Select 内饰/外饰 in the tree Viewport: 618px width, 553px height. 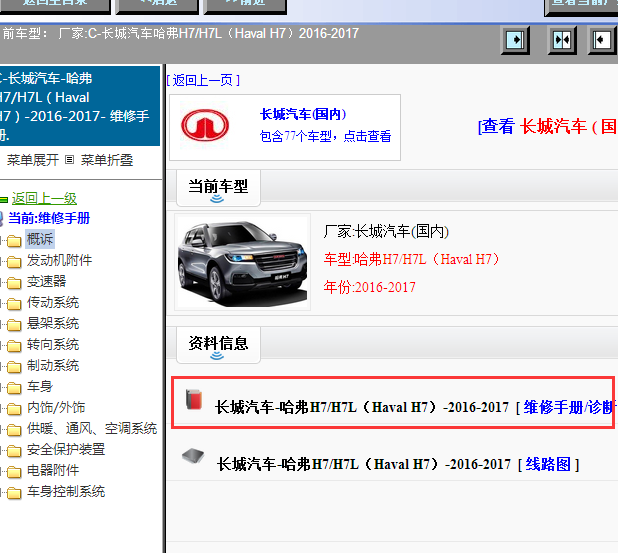[56, 407]
